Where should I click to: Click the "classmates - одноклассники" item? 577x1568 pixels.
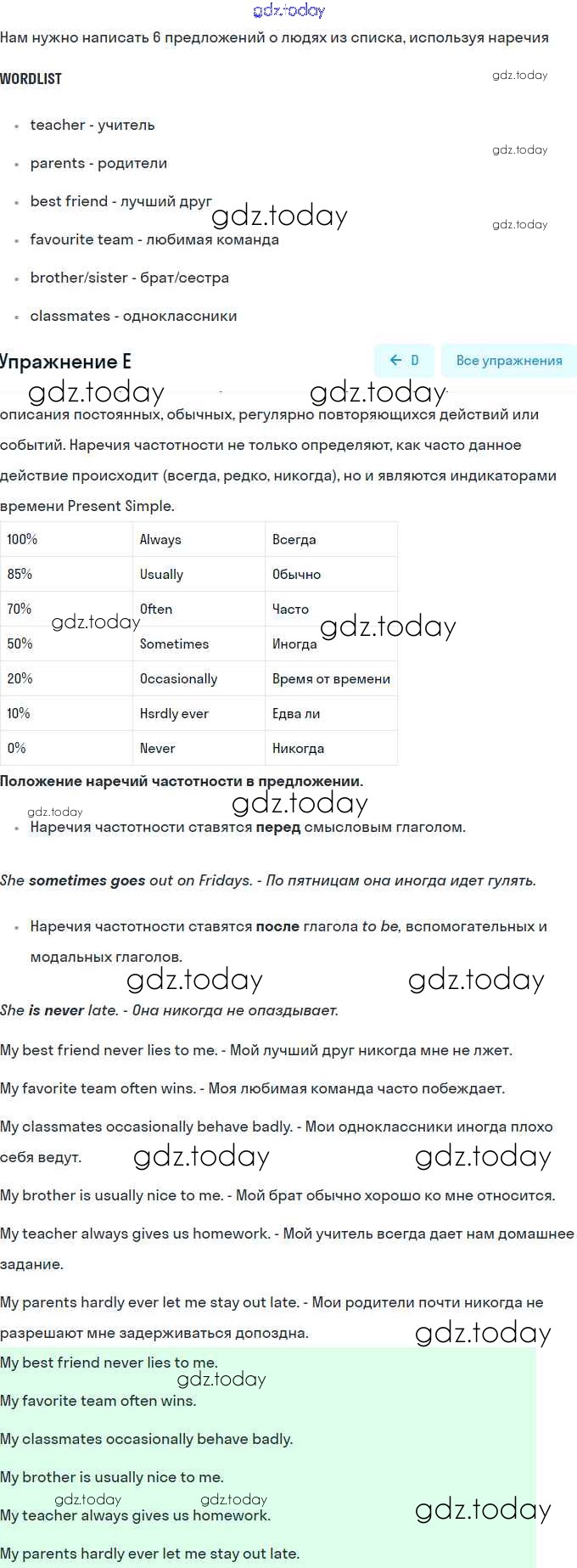click(x=133, y=316)
